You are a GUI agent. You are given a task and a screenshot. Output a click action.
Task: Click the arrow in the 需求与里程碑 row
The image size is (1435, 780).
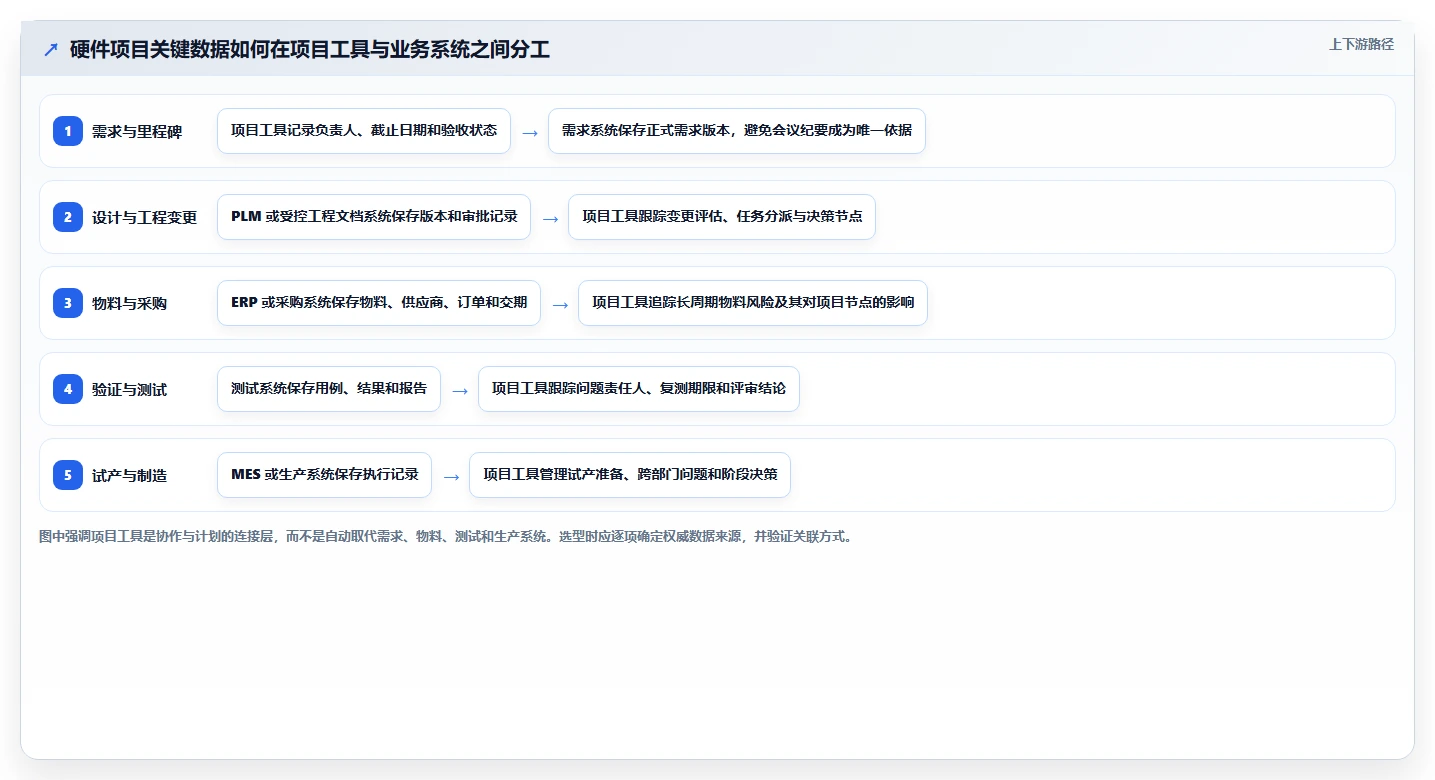coord(530,132)
